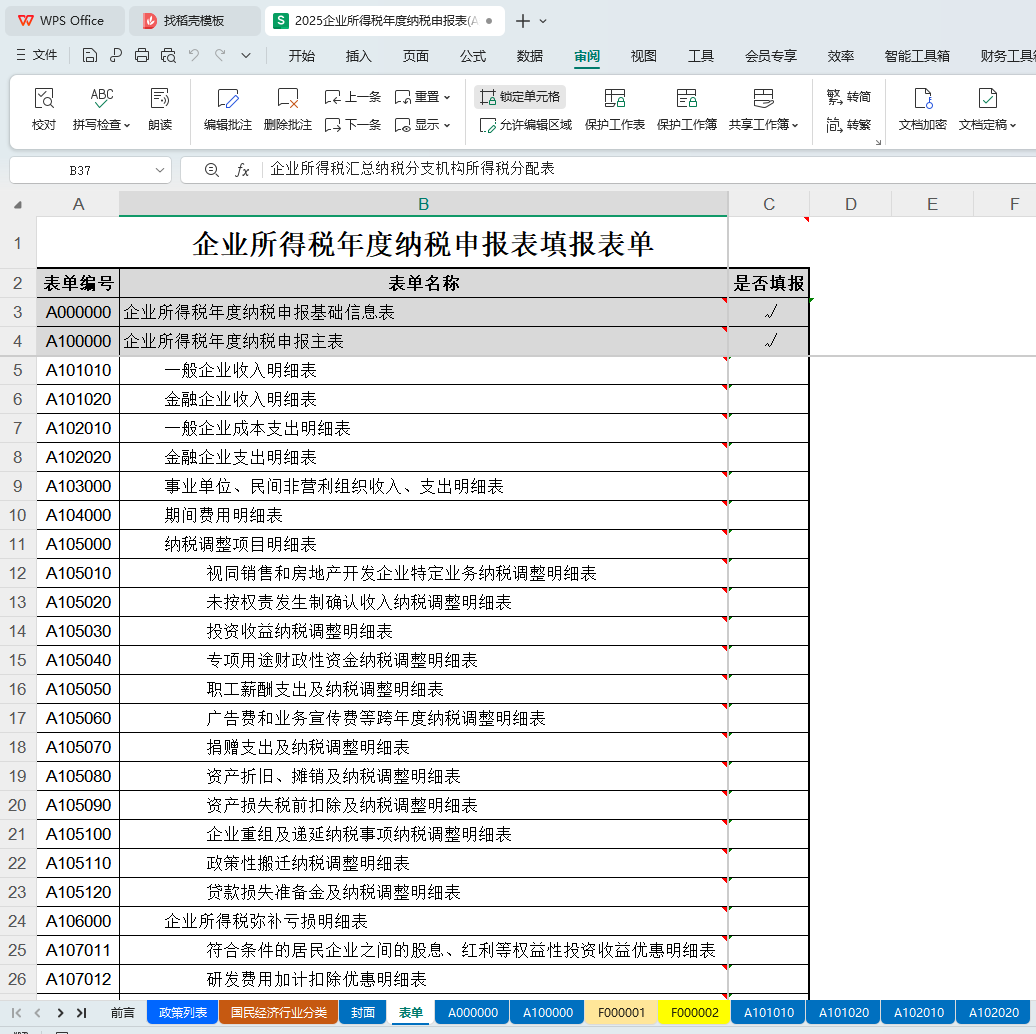The height and width of the screenshot is (1034, 1036).
Task: Open the 文件 menu
Action: (37, 55)
